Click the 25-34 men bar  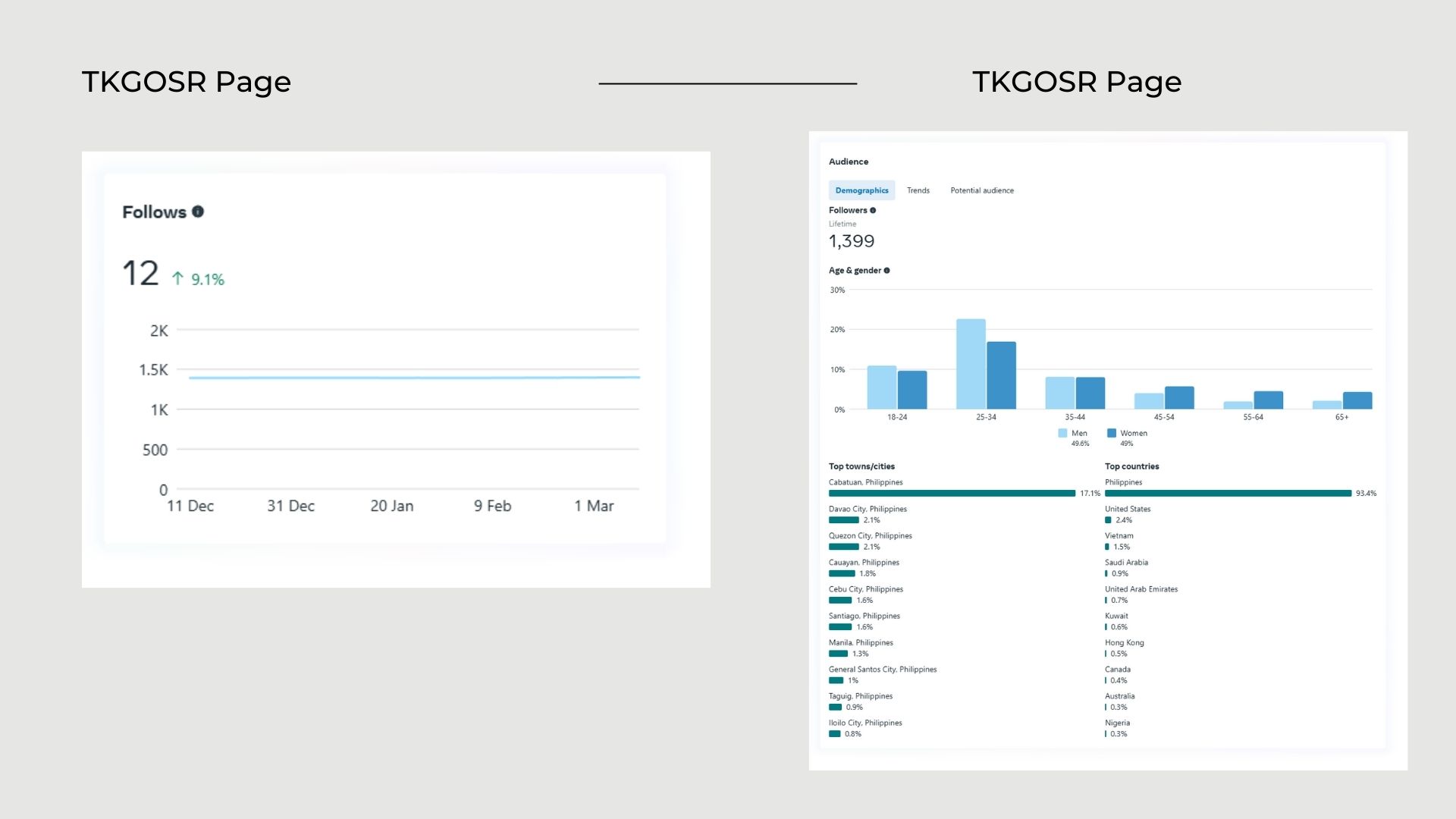coord(971,364)
